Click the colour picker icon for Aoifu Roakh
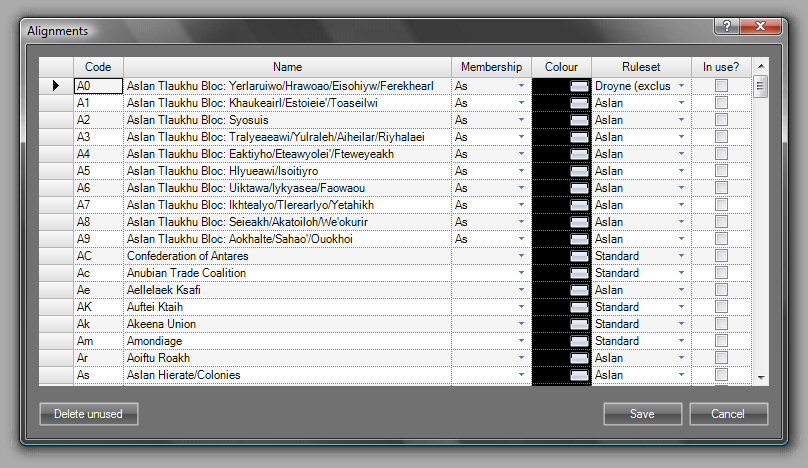Image resolution: width=808 pixels, height=468 pixels. [x=579, y=358]
